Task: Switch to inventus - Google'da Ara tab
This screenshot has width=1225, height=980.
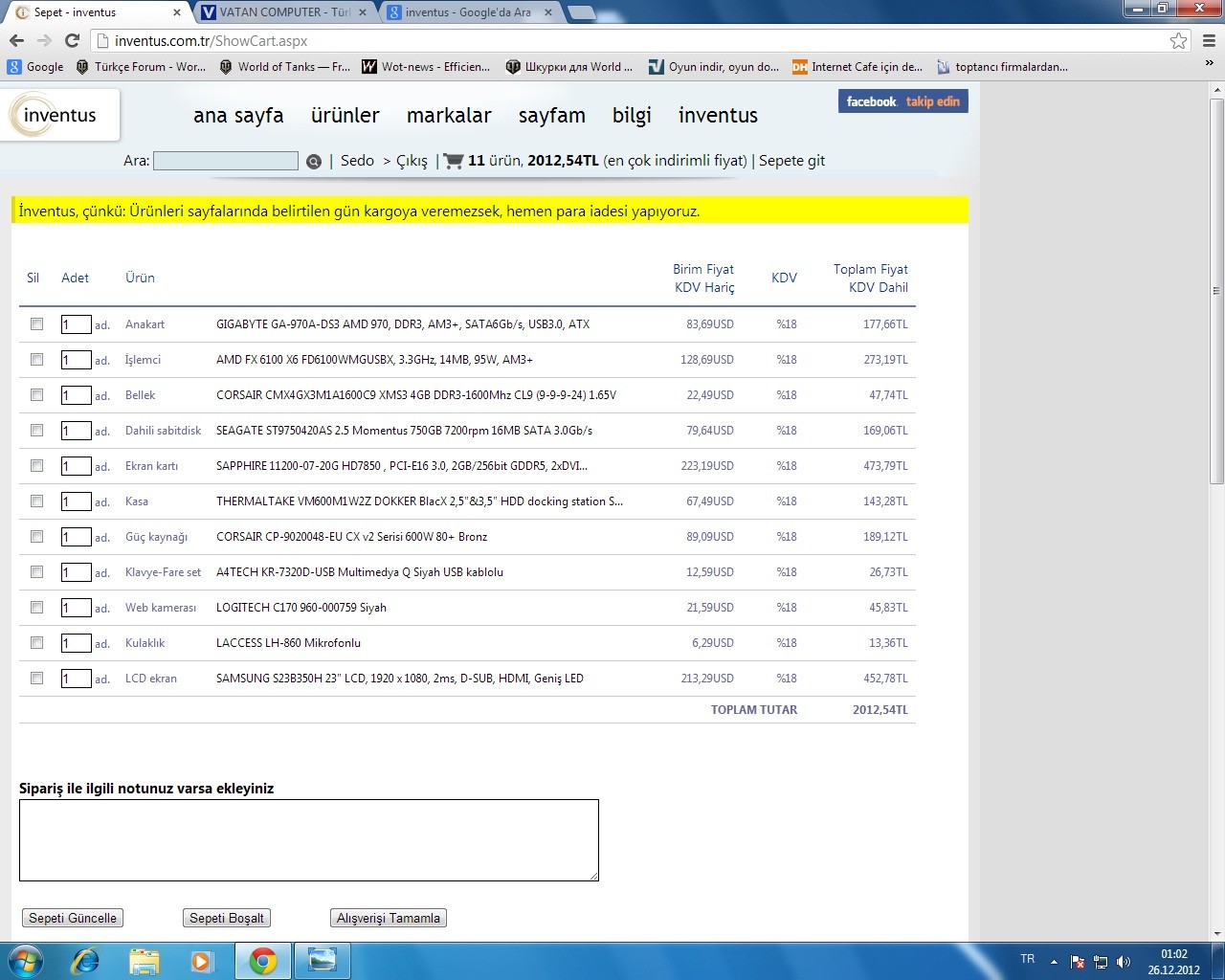Action: (x=470, y=12)
